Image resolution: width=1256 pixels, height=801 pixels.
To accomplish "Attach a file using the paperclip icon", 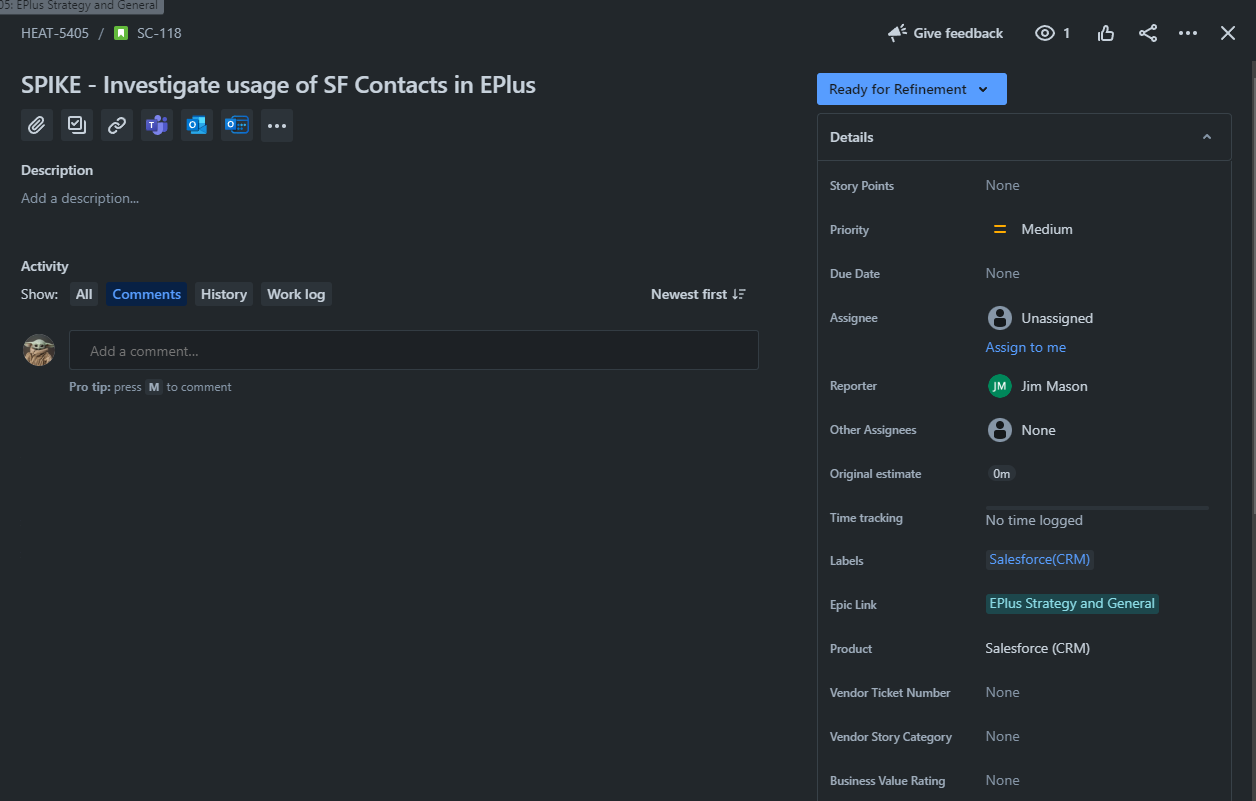I will click(x=37, y=125).
